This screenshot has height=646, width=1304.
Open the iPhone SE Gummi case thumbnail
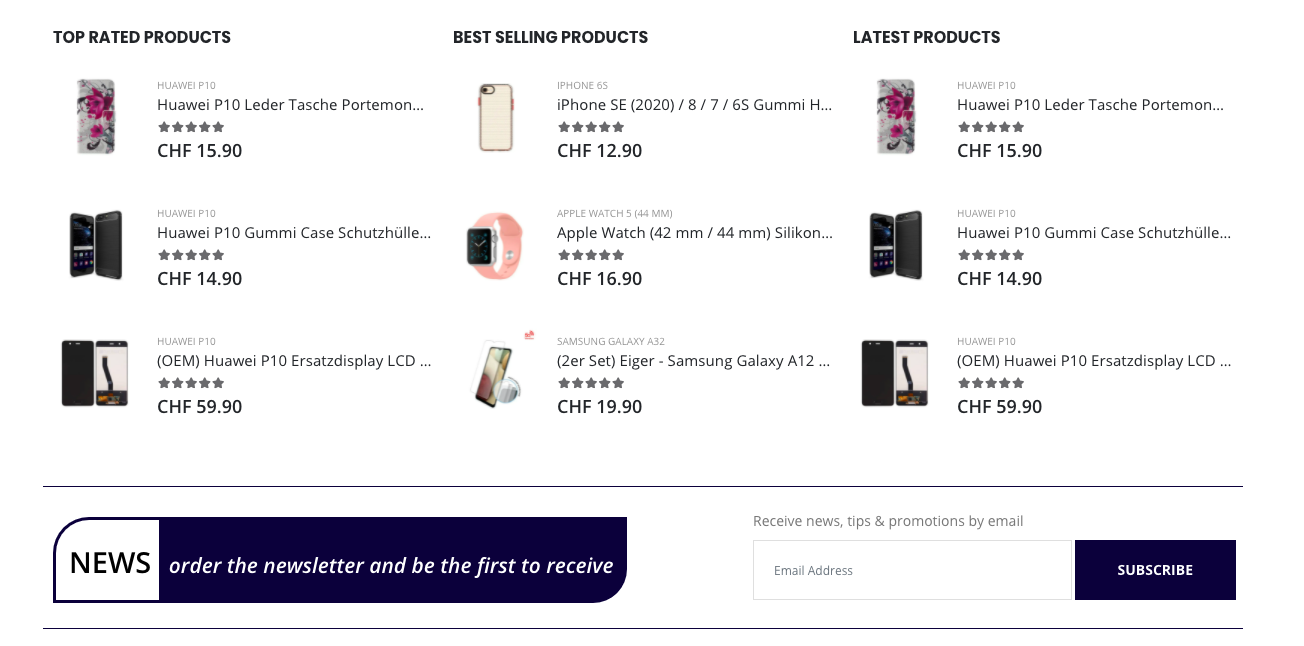click(496, 117)
